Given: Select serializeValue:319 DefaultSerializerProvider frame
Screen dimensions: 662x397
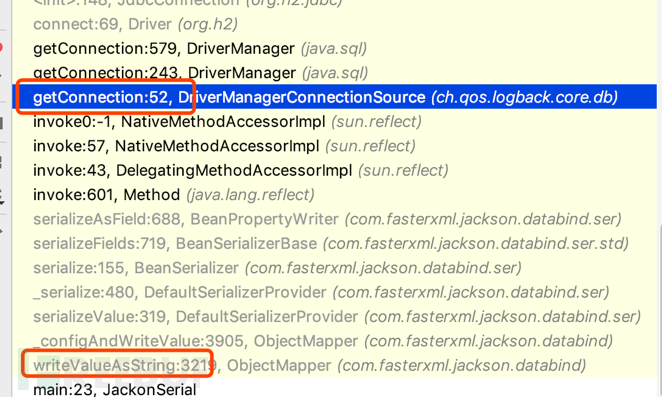Looking at the screenshot, I should click(334, 317).
